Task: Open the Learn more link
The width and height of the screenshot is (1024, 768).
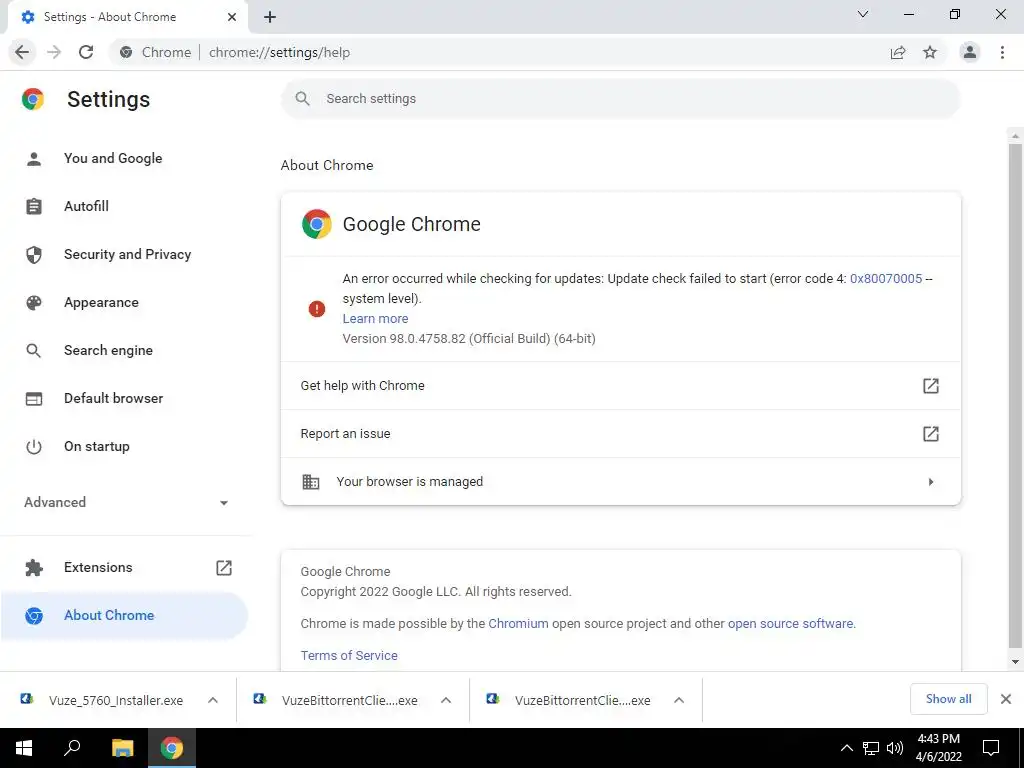Action: coord(376,318)
